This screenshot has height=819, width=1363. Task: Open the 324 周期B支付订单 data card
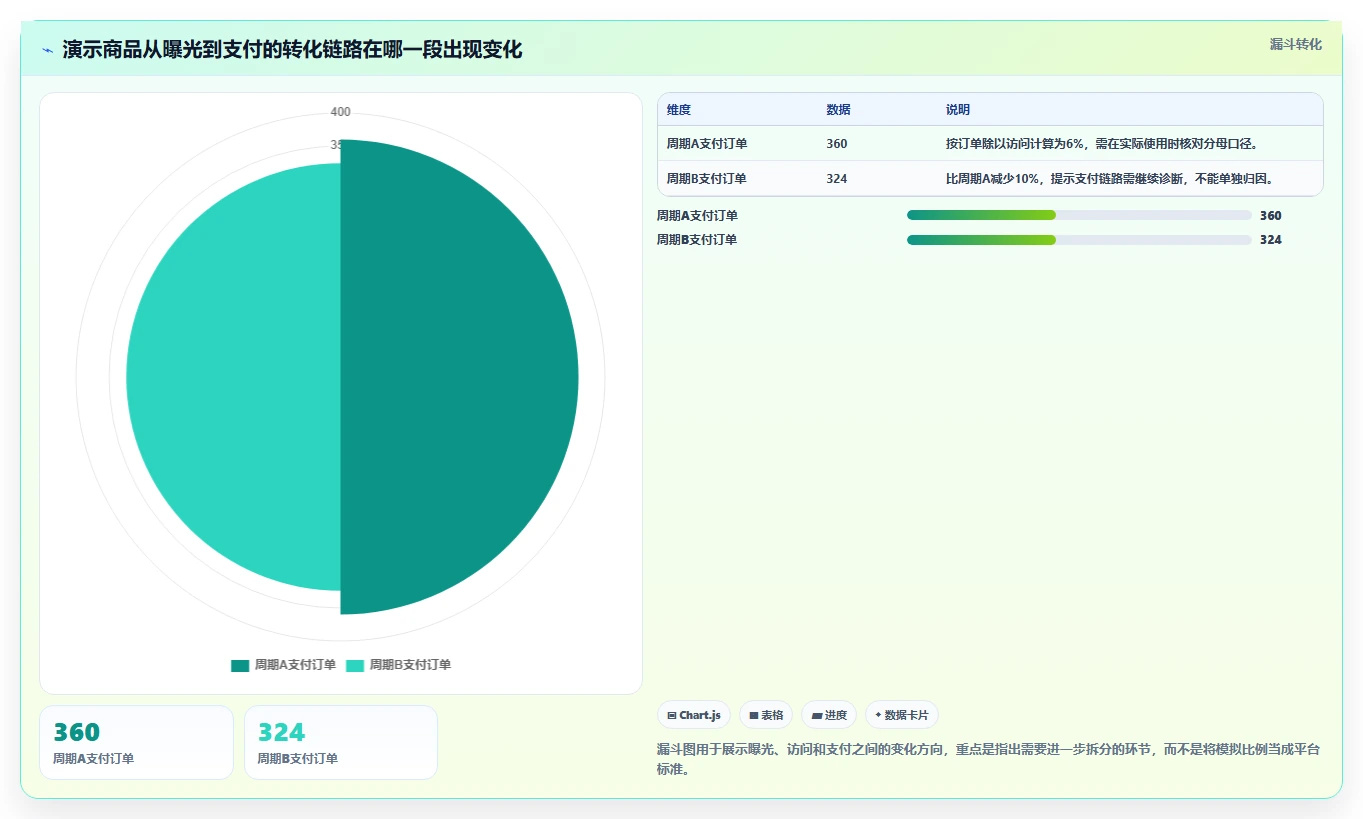341,742
